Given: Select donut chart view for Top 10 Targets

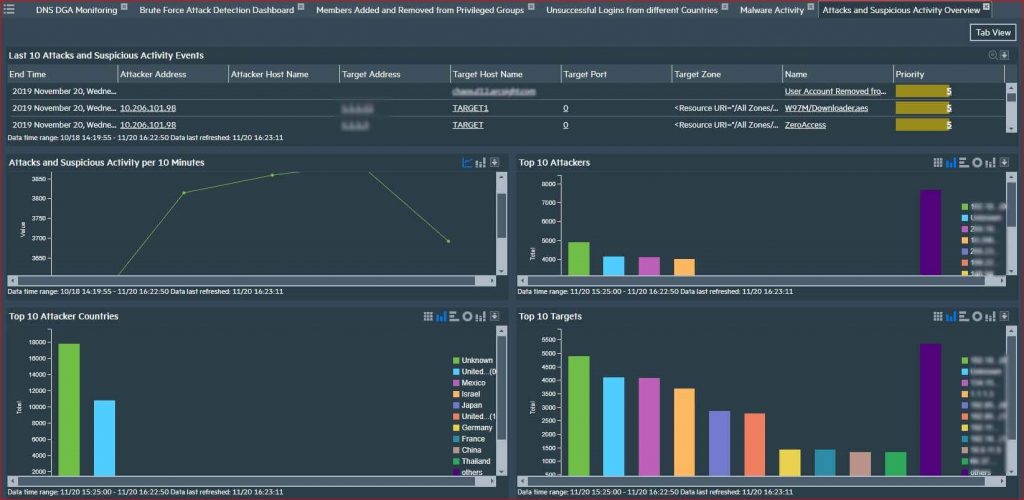Looking at the screenshot, I should coord(975,316).
